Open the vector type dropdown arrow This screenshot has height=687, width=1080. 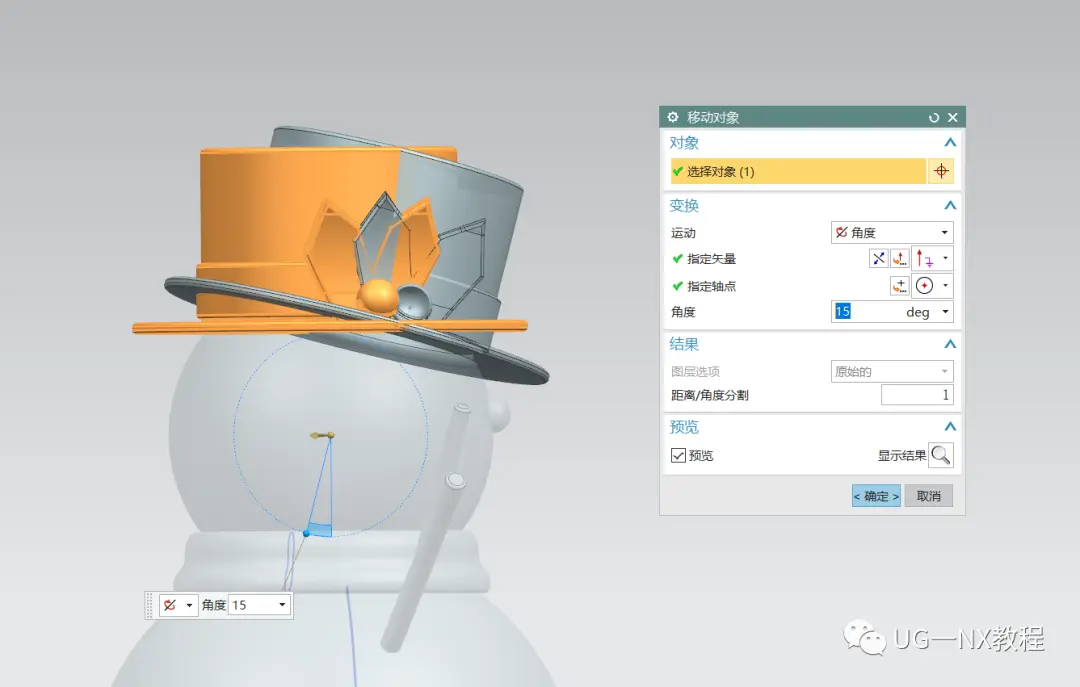point(945,258)
